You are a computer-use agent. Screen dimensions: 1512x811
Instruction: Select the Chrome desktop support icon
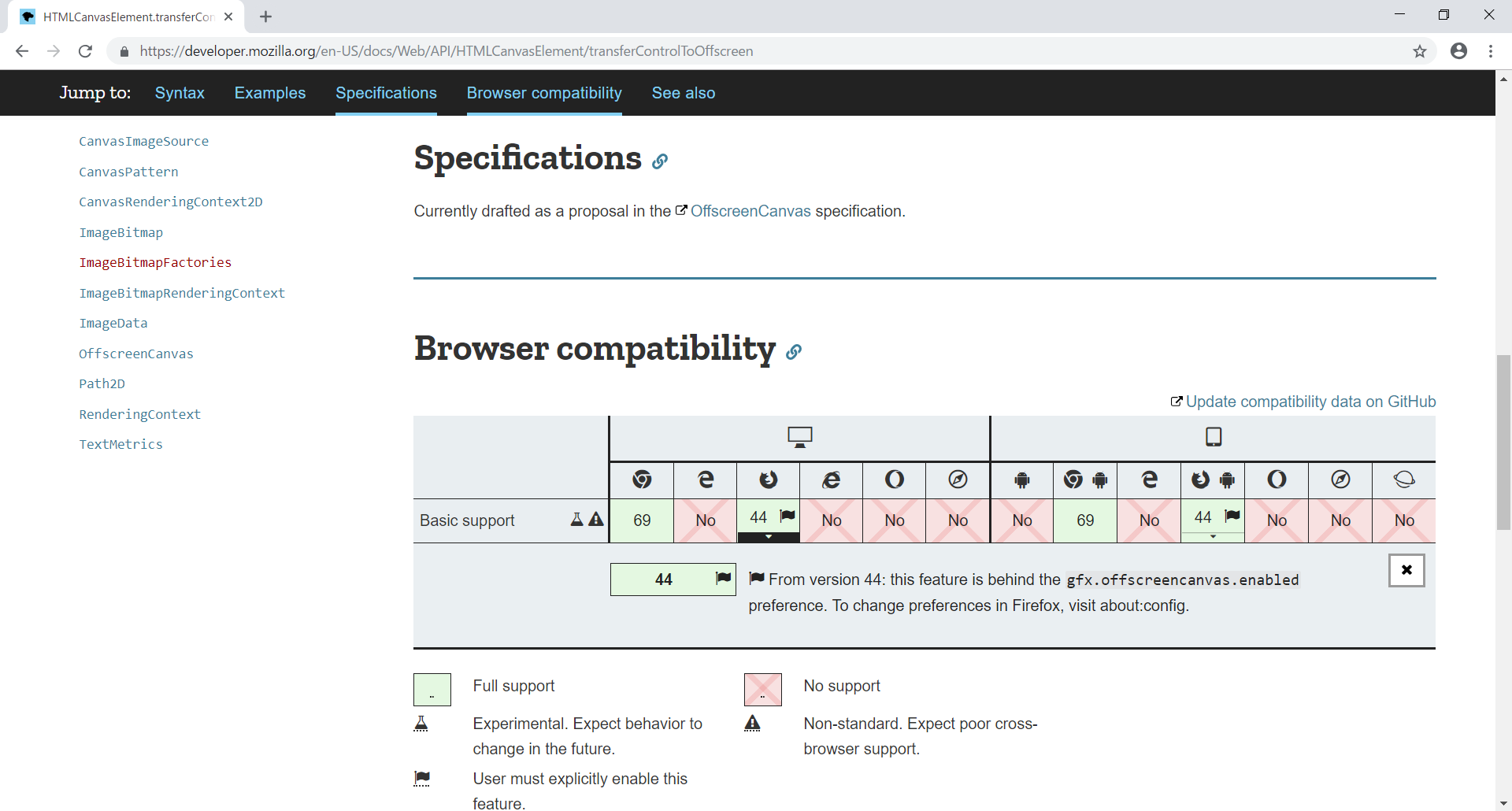click(643, 480)
